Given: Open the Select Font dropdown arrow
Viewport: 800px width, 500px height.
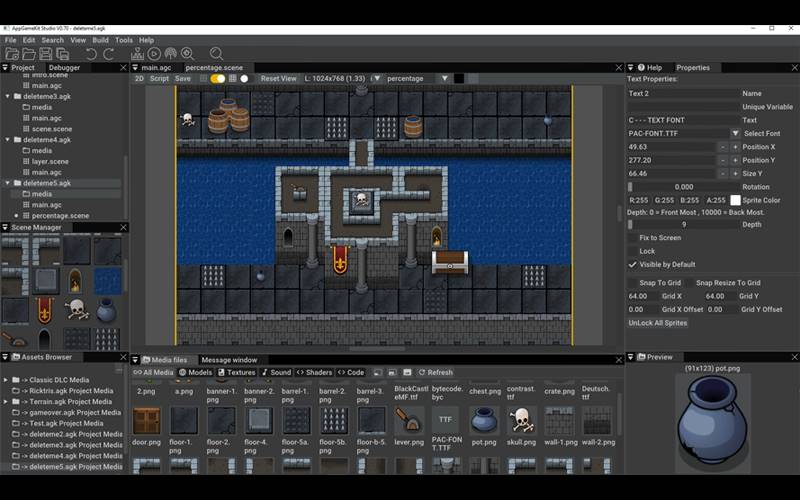Looking at the screenshot, I should pyautogui.click(x=735, y=133).
